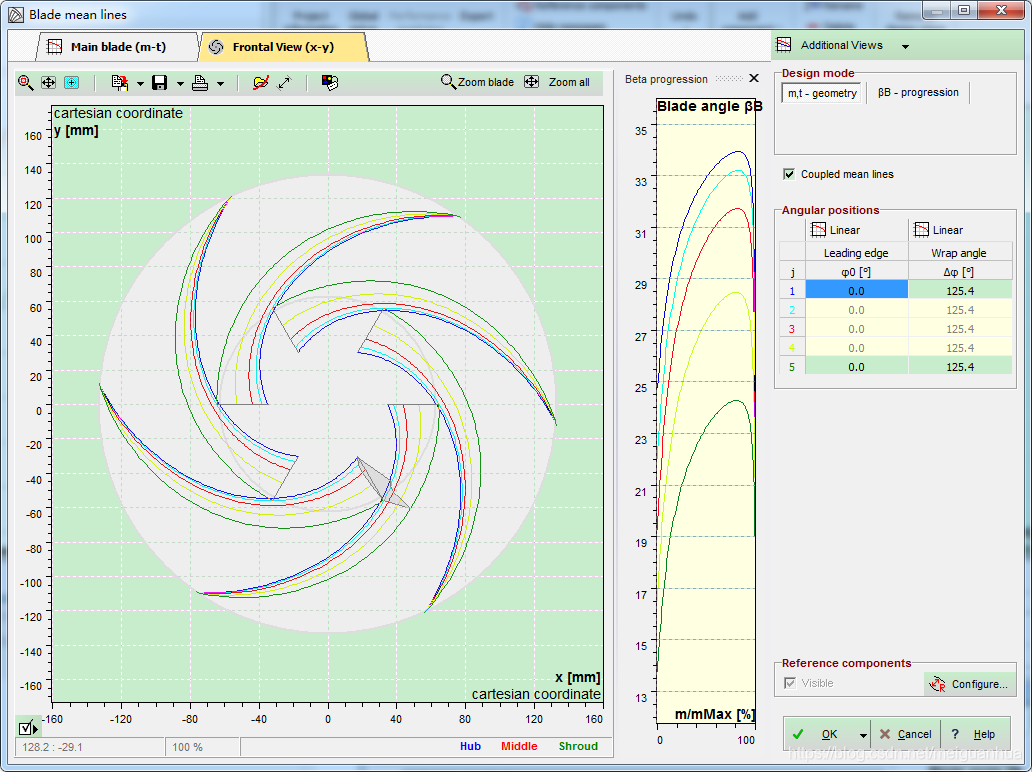
Task: Click the Linear icon above Wrap angle
Action: 921,230
